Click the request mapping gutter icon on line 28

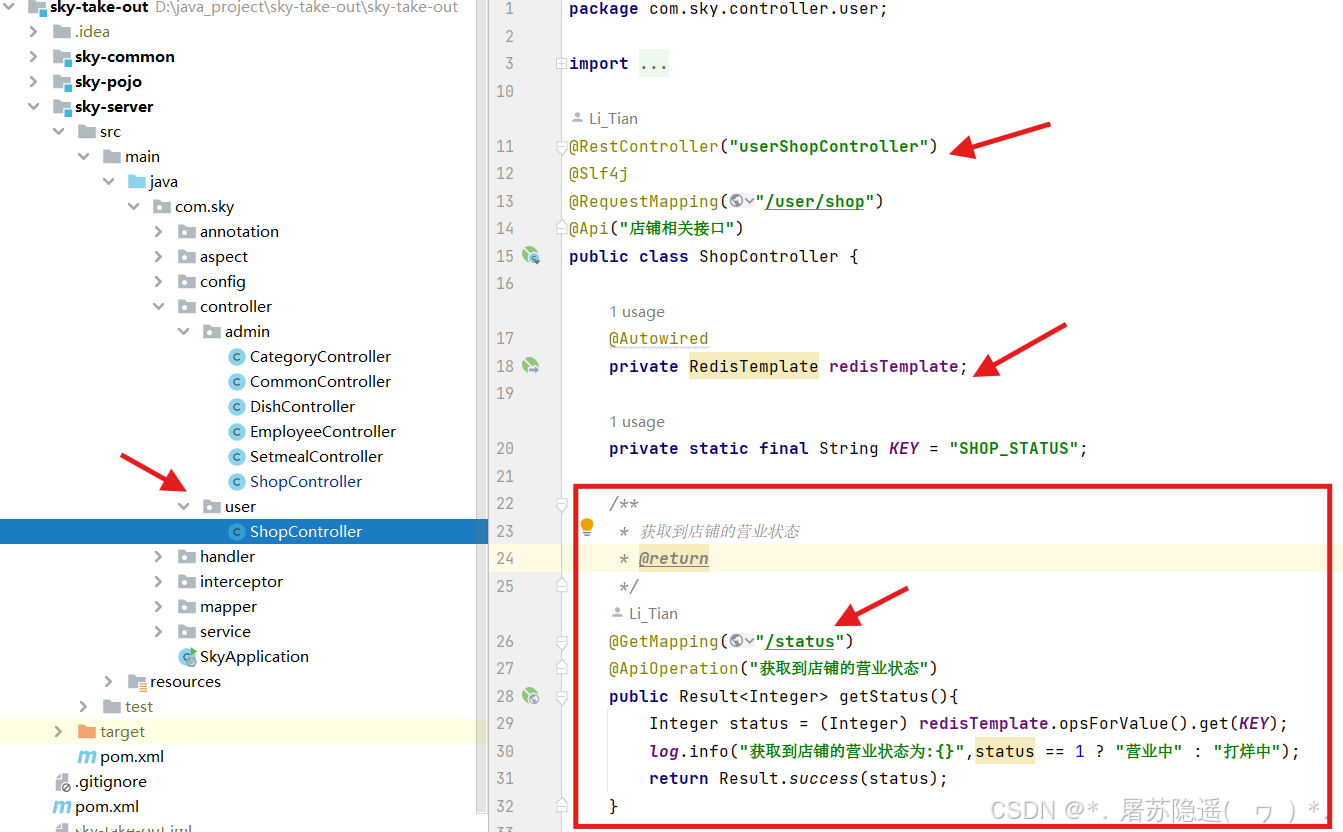pos(532,696)
